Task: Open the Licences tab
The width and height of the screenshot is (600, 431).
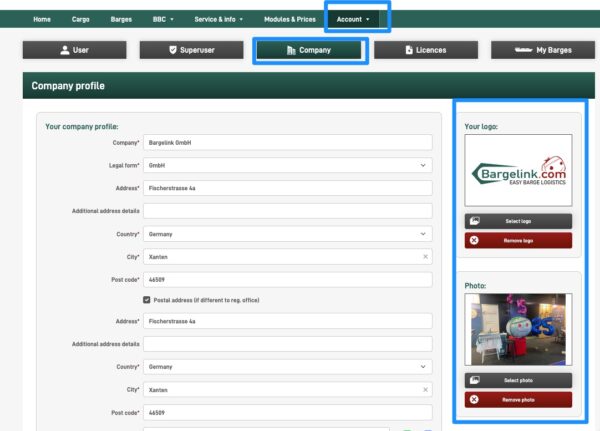Action: 426,50
